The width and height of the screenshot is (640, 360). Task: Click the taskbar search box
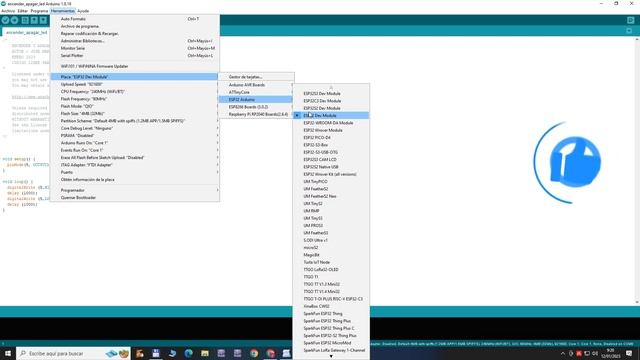73,353
